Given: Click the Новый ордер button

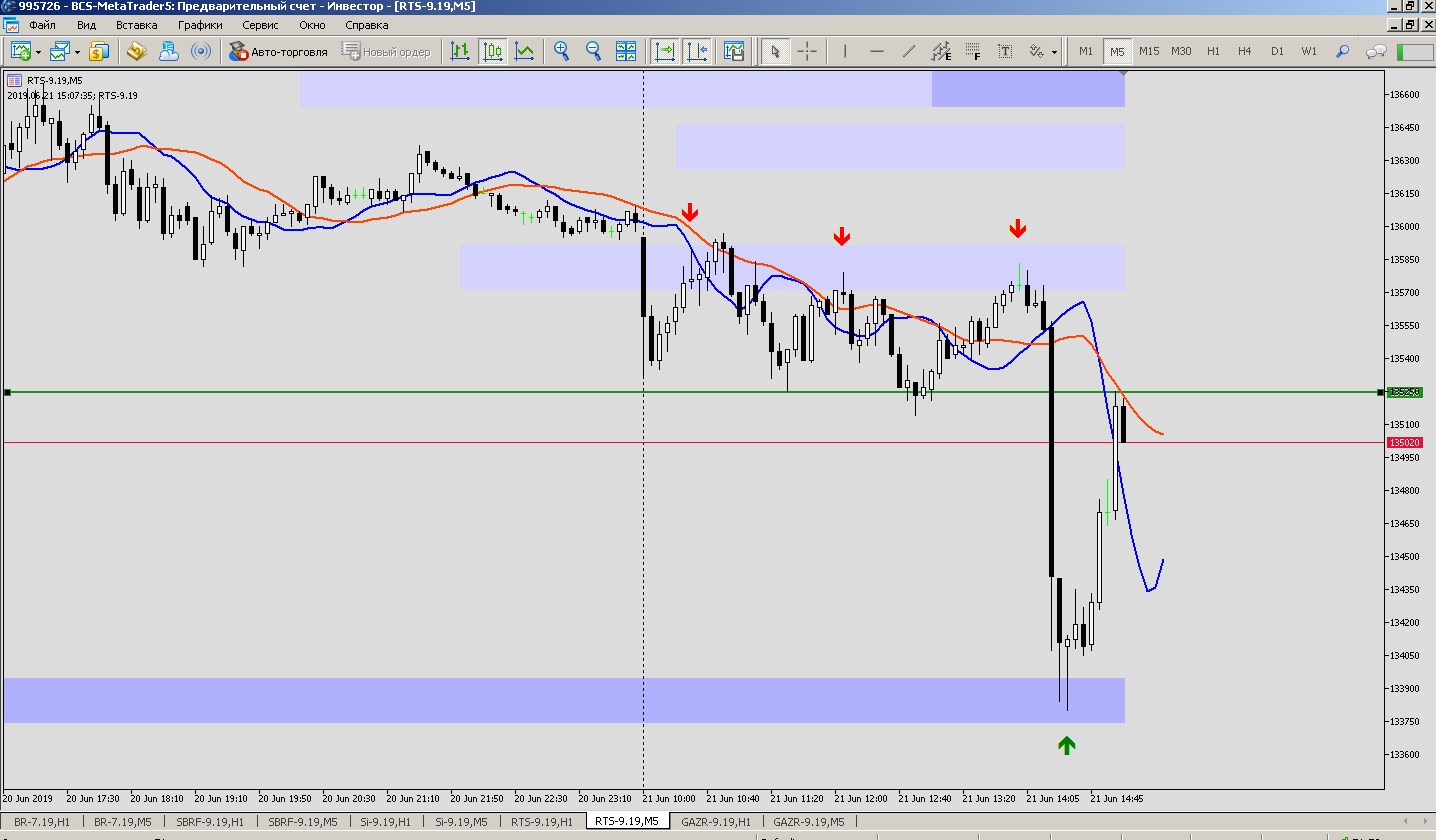Looking at the screenshot, I should [386, 51].
